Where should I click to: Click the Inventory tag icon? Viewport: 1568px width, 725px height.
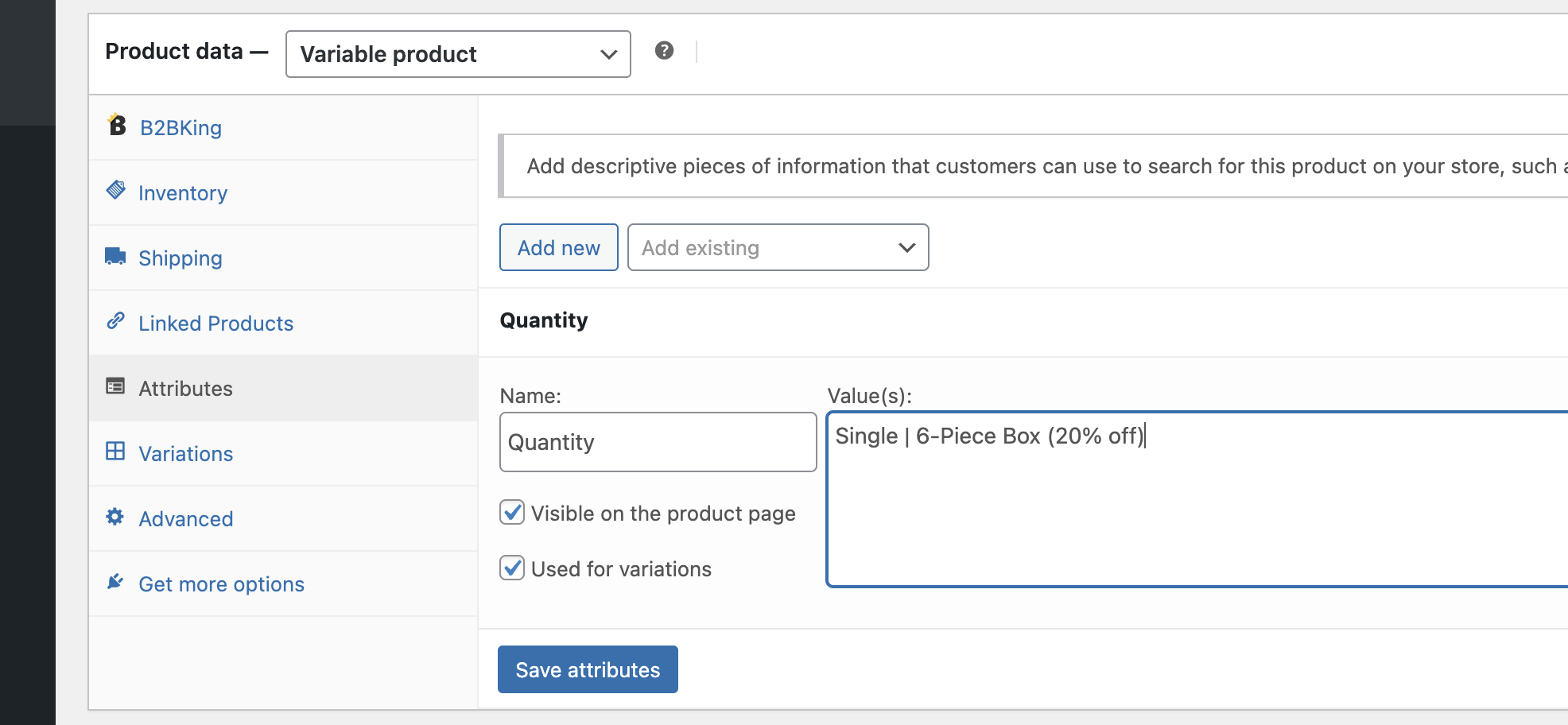coord(116,190)
